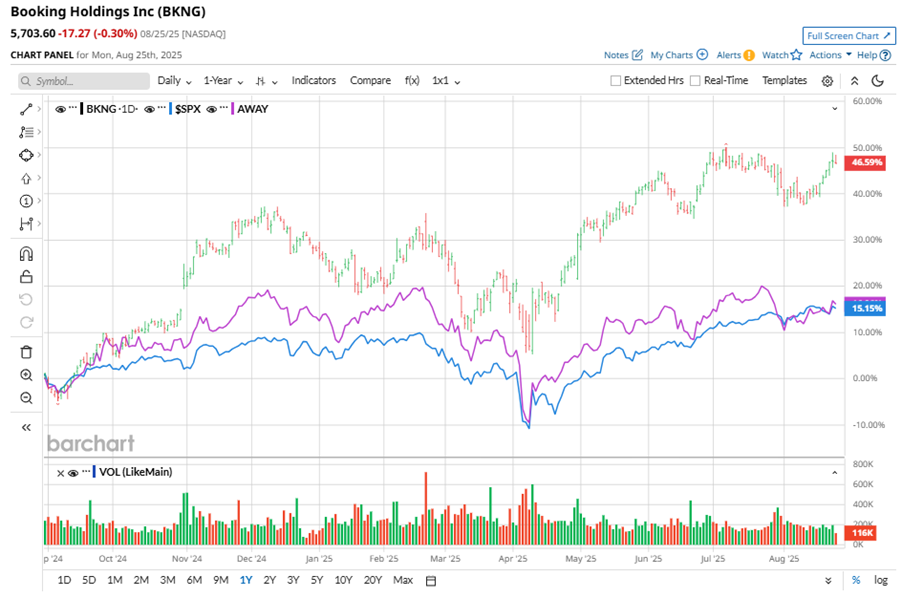902x598 pixels.
Task: Enable the Real-Time checkbox
Action: [695, 80]
